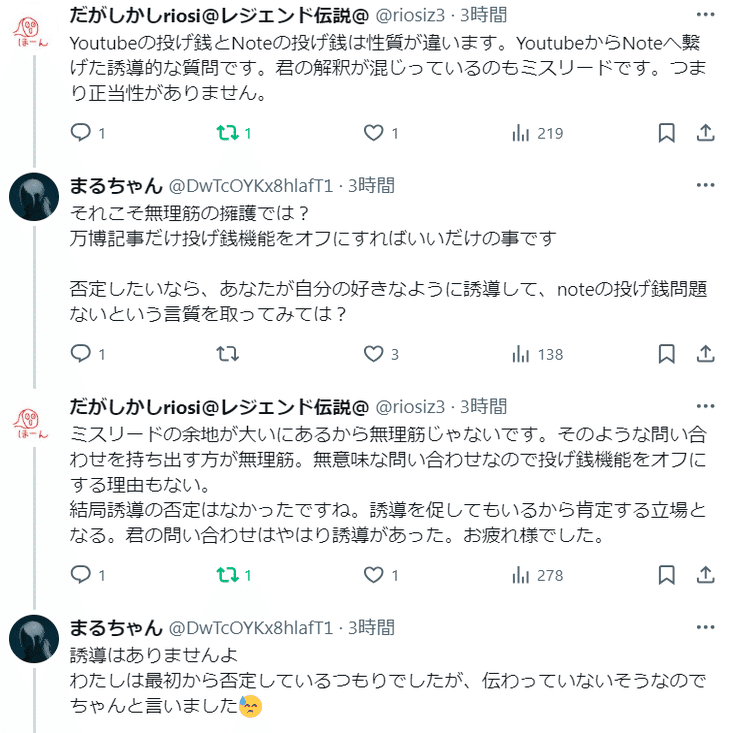Open more options on first まるちゃん tweet
The image size is (733, 733).
coord(705,185)
